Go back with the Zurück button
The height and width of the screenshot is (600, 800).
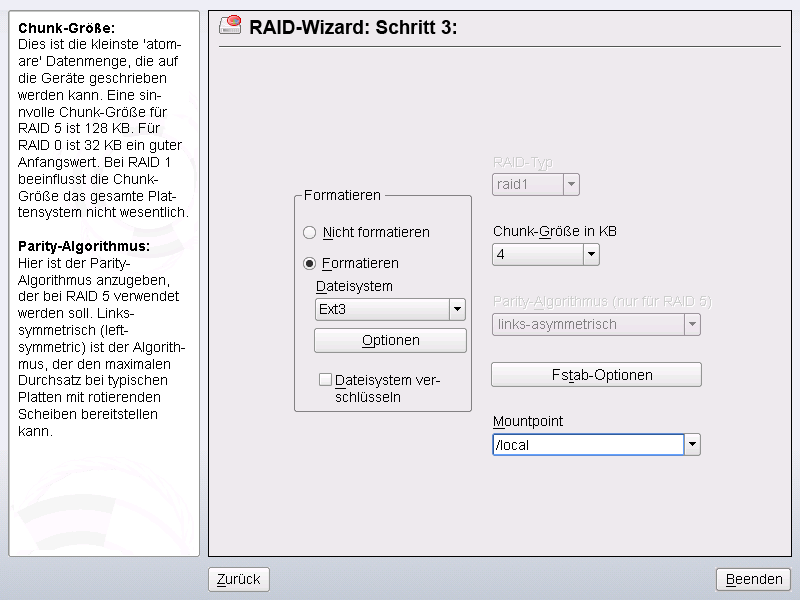[239, 579]
